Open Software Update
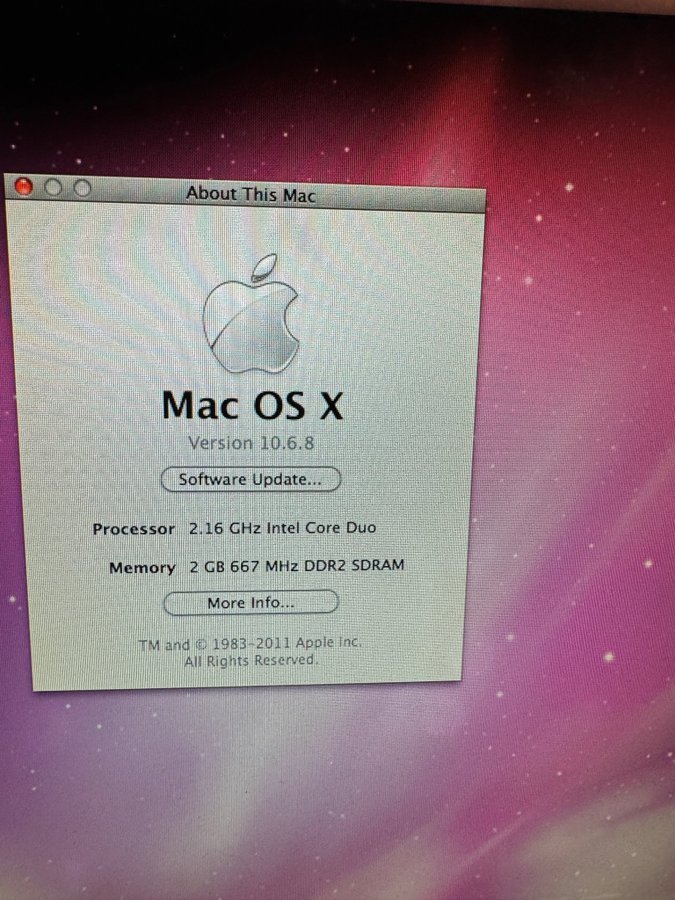The image size is (675, 900). [x=250, y=480]
